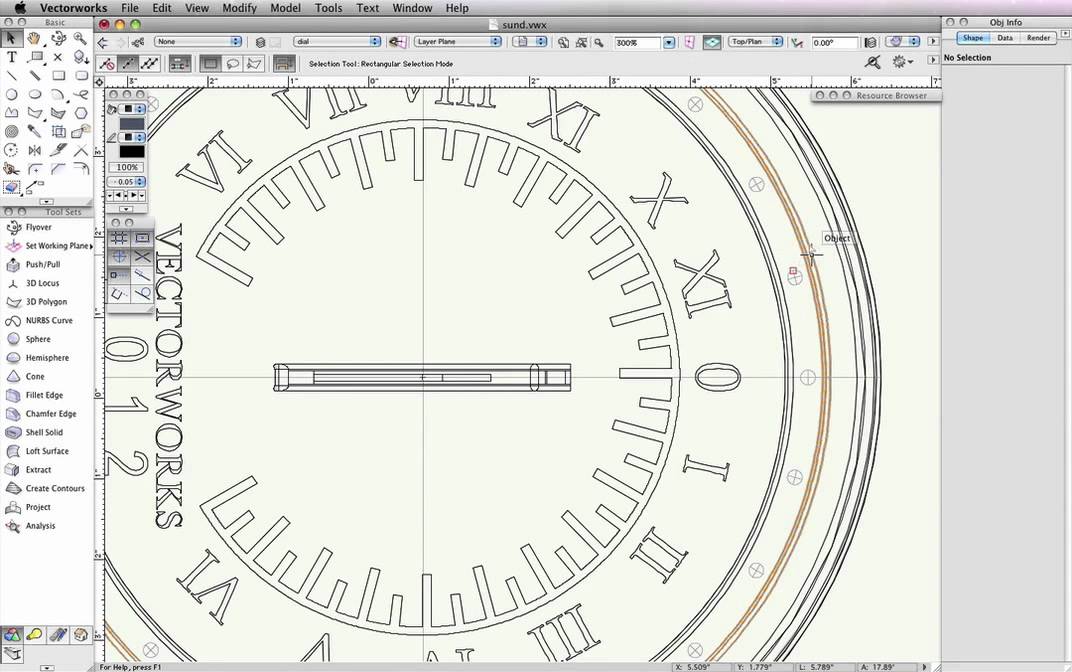
Task: Click the Push/Pull tool
Action: point(42,265)
